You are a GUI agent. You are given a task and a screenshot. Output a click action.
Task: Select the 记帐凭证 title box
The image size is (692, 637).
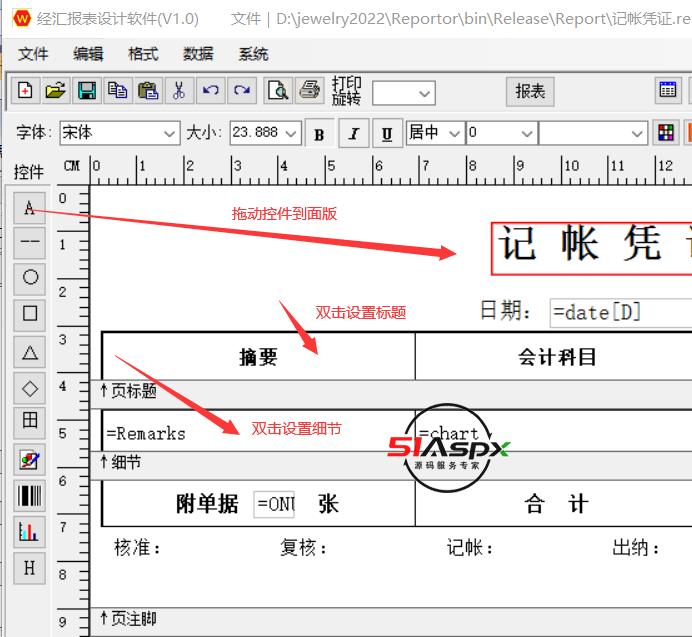pos(592,249)
